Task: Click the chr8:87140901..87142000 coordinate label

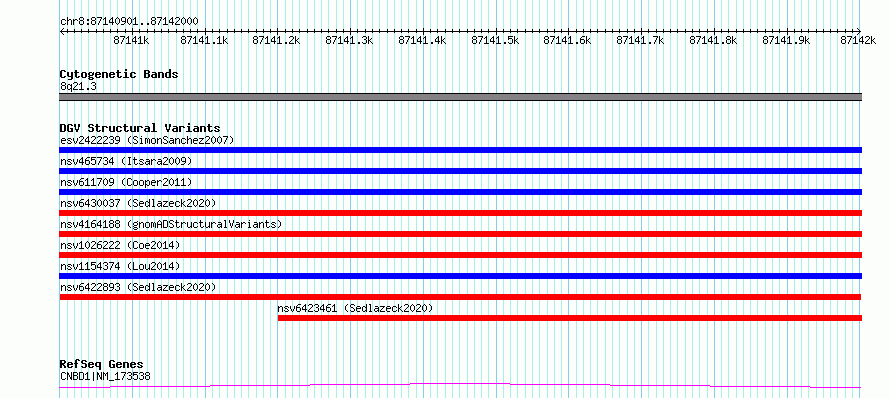Action: 129,22
